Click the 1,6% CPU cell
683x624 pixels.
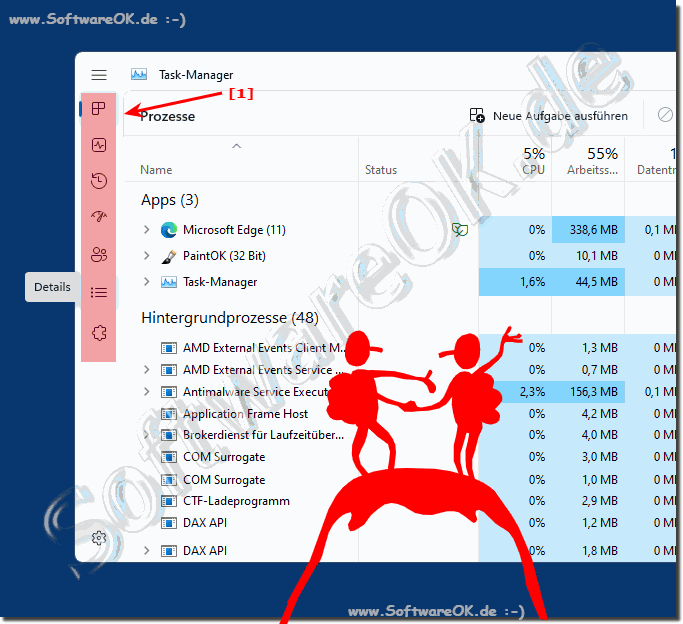tap(515, 282)
